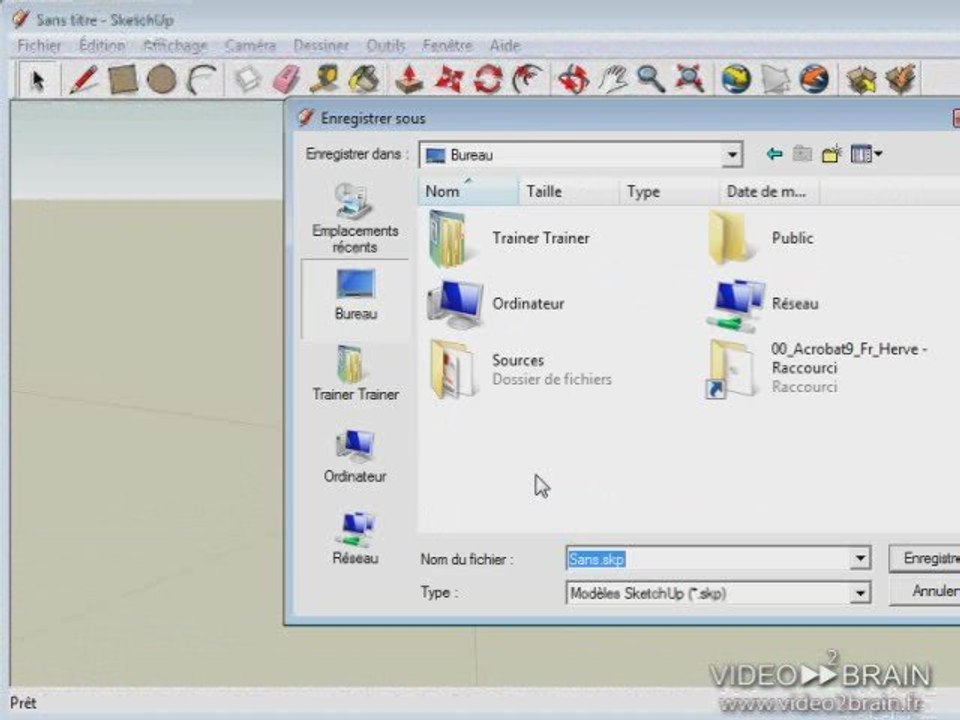The width and height of the screenshot is (960, 720).
Task: Select Ordinateur in the file list
Action: pyautogui.click(x=496, y=304)
